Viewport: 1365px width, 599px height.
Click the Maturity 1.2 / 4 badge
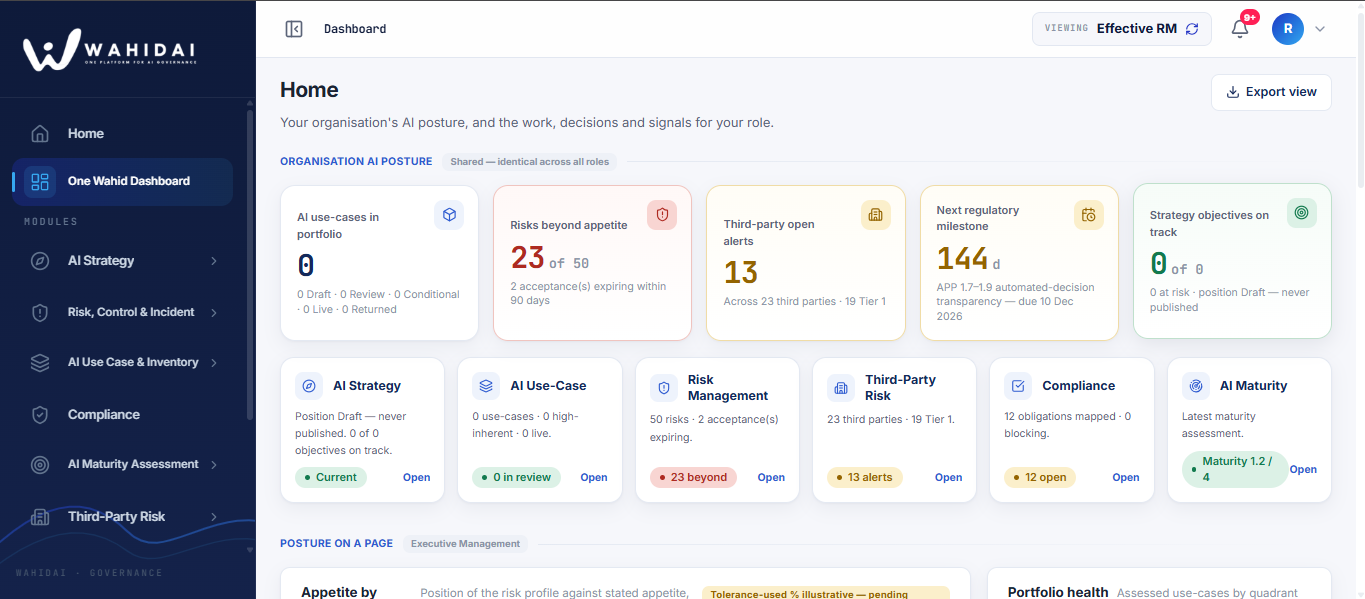(x=1235, y=470)
